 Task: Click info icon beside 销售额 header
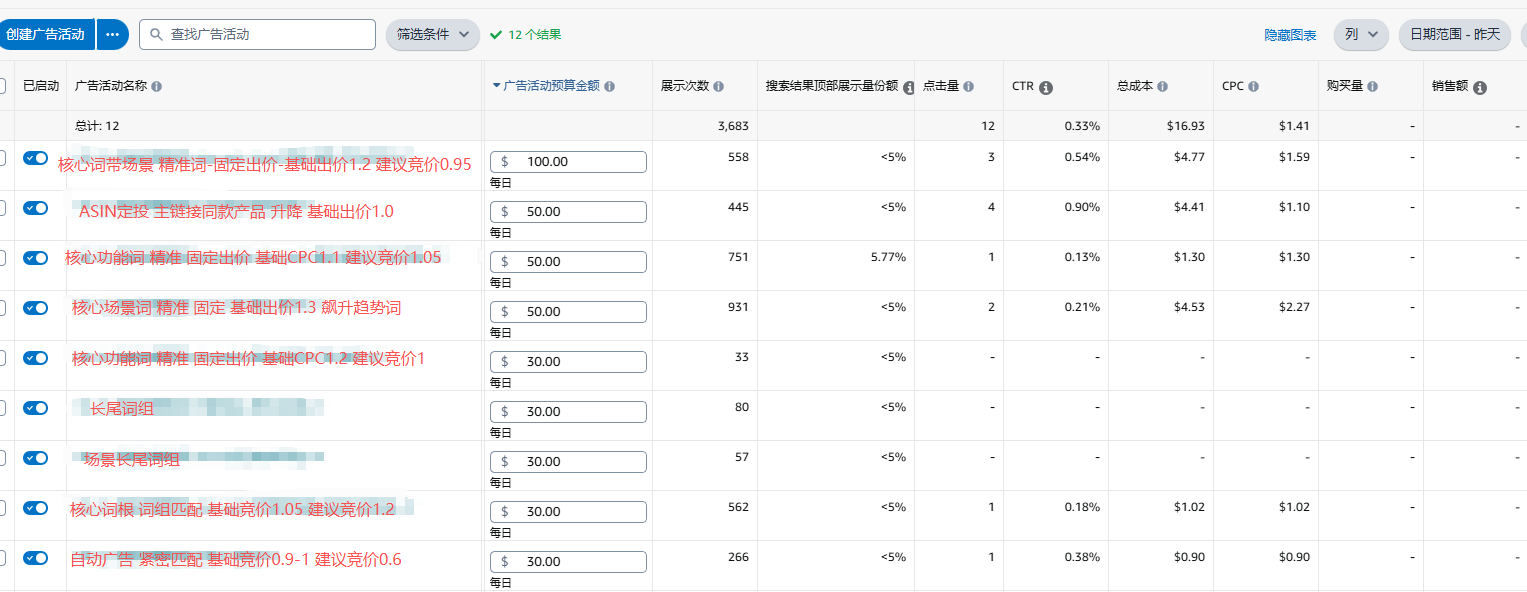click(1480, 87)
